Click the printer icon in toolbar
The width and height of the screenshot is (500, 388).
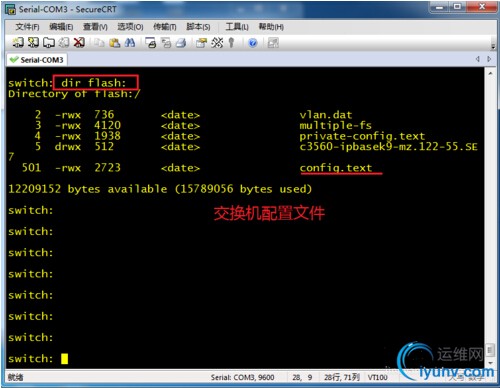(x=181, y=43)
